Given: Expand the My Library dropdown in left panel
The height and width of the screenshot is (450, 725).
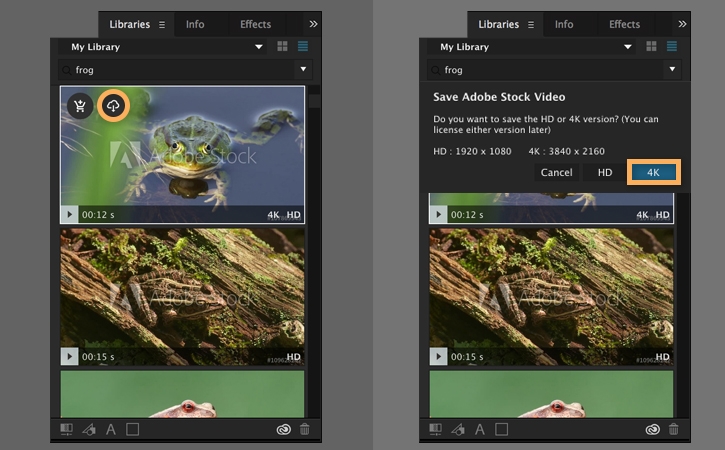Looking at the screenshot, I should click(258, 47).
